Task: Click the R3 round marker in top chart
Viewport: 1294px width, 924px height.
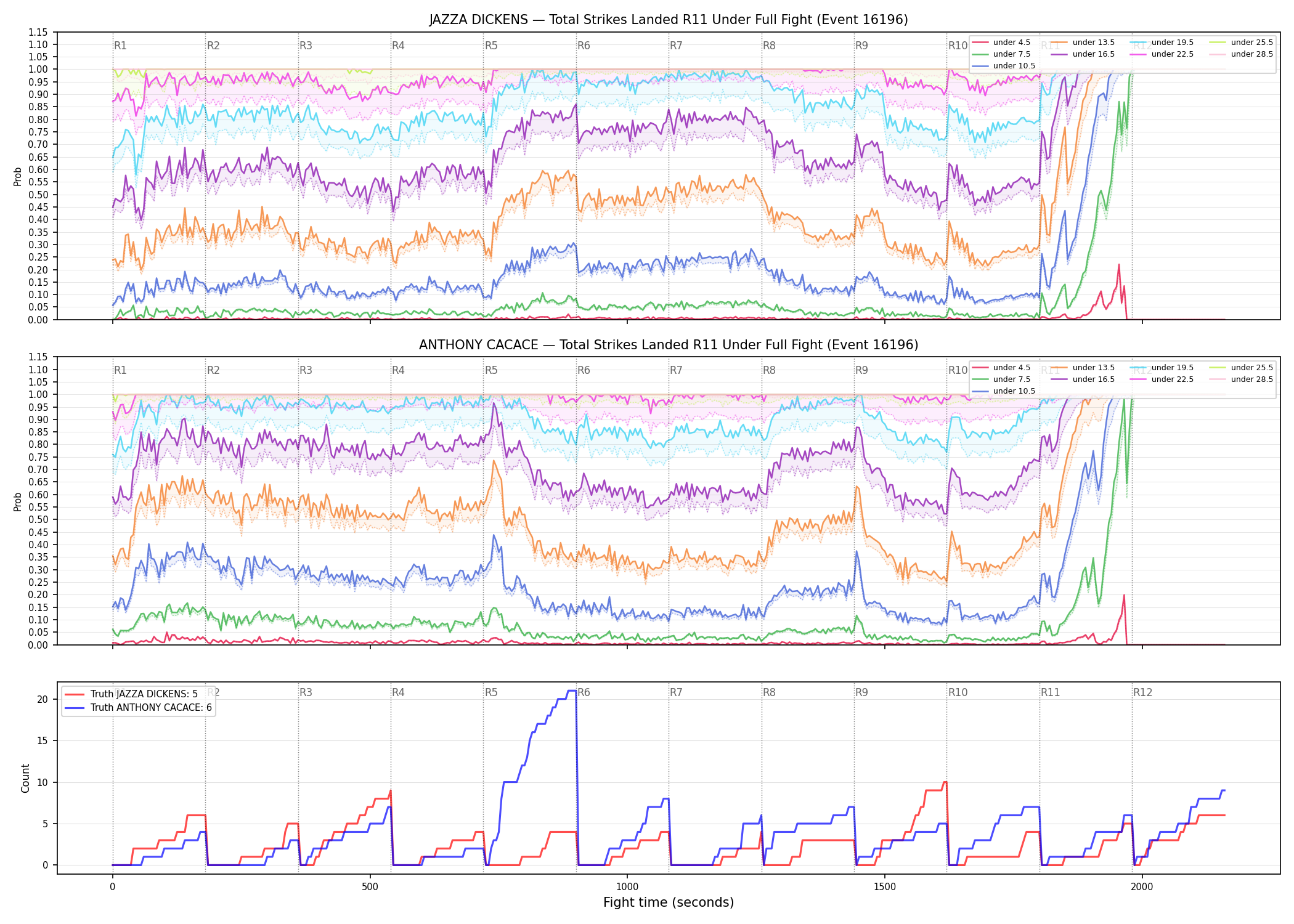Action: [x=306, y=46]
